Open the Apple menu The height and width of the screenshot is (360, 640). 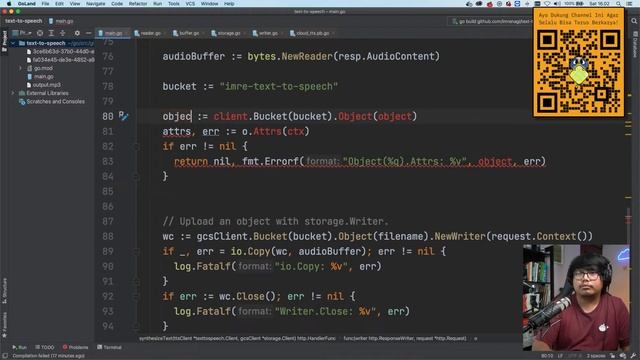[9, 4]
